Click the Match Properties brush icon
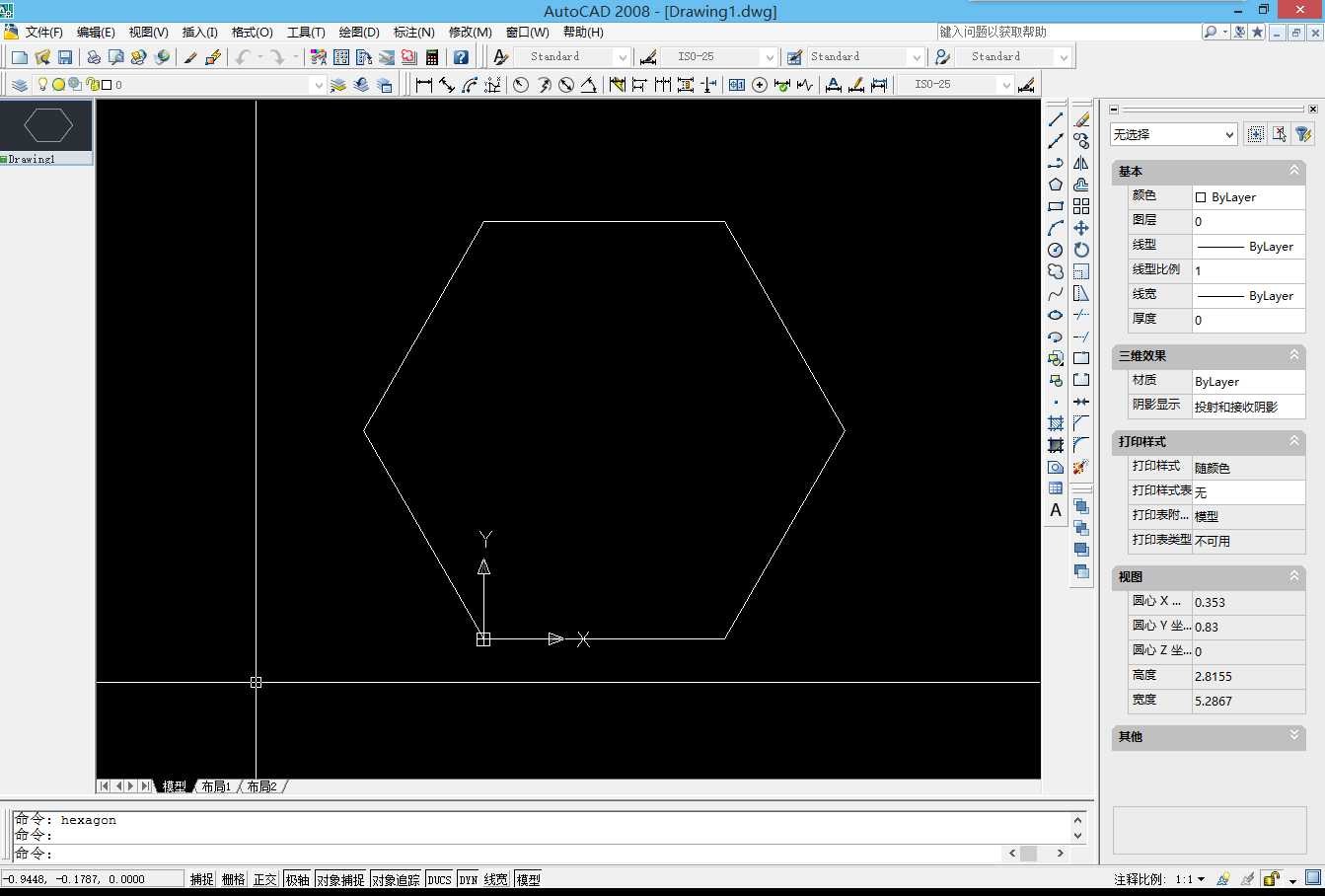The height and width of the screenshot is (896, 1325). coord(190,57)
